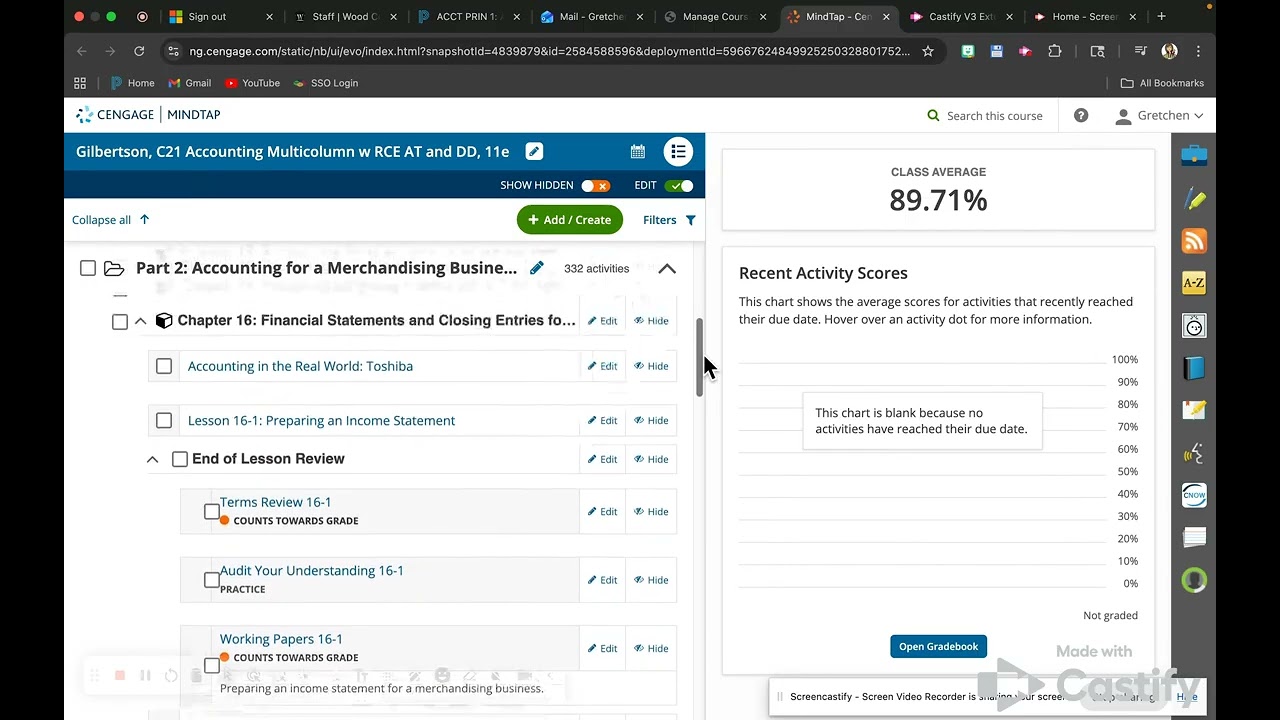This screenshot has width=1280, height=720.
Task: Open the Gmail bookmark
Action: point(190,83)
